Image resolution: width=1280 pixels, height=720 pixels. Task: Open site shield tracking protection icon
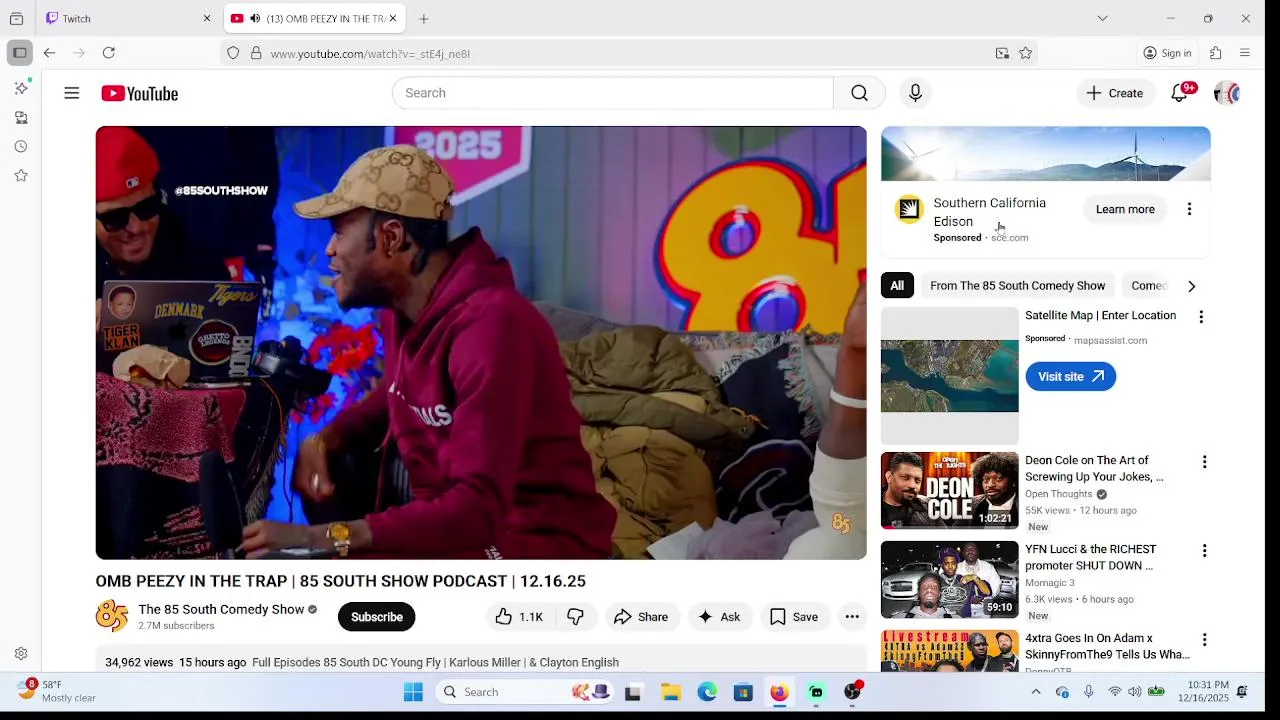(233, 53)
